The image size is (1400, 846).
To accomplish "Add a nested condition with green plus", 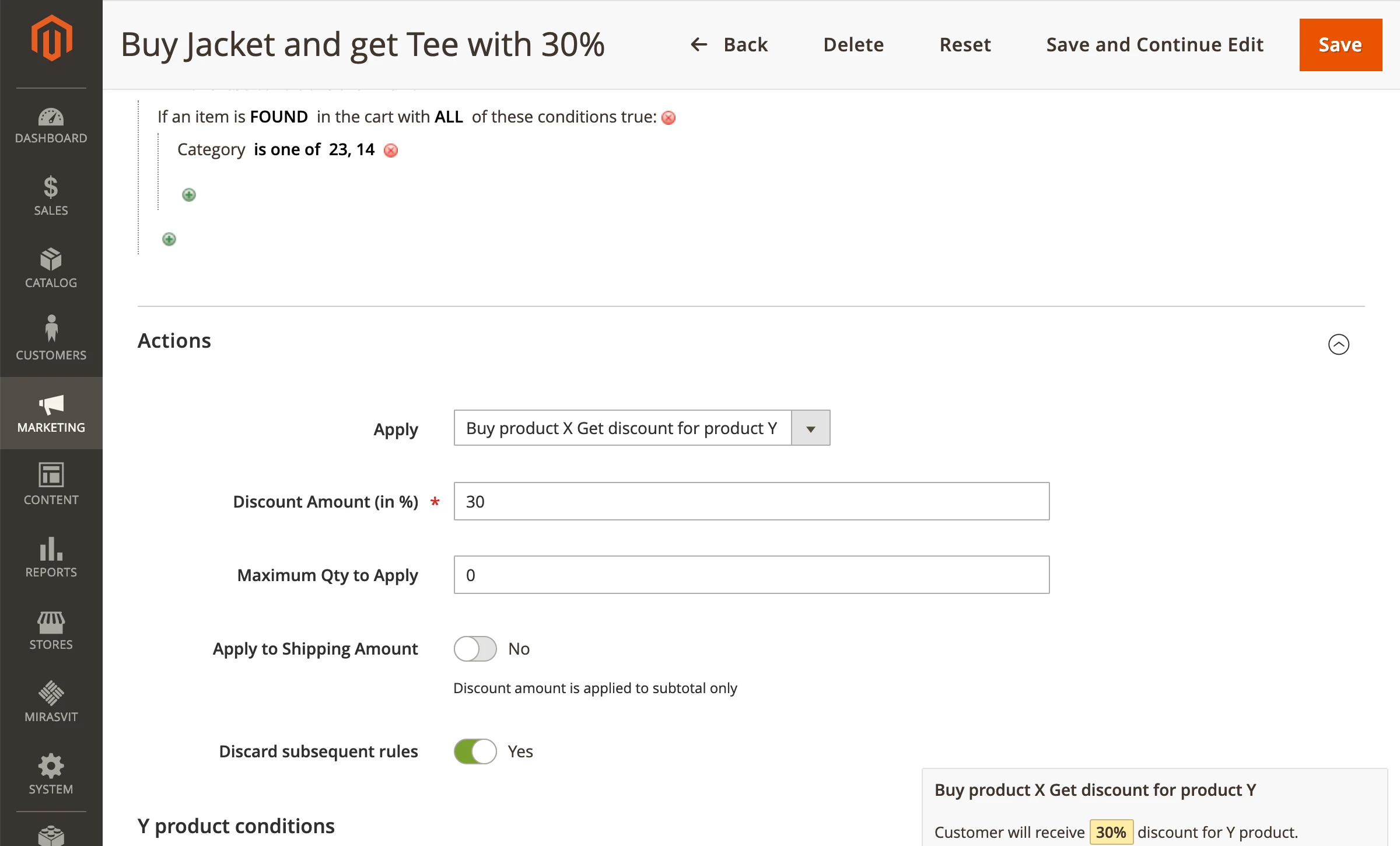I will 189,195.
